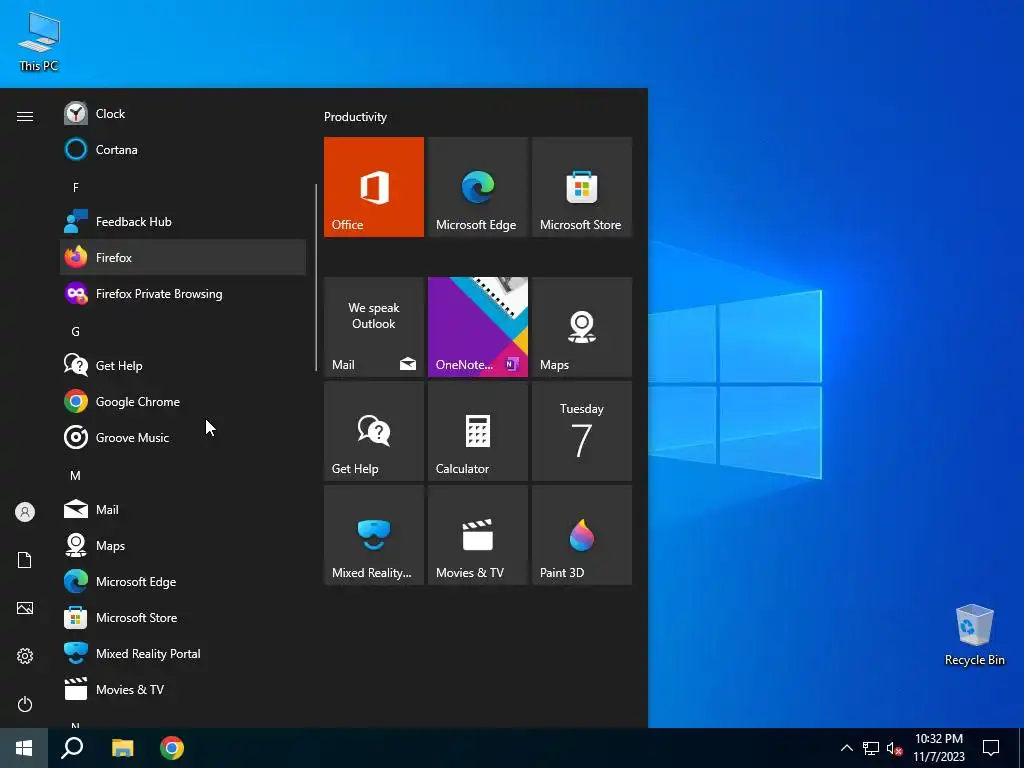The image size is (1024, 768).
Task: Click the Productivity group title
Action: tap(355, 117)
